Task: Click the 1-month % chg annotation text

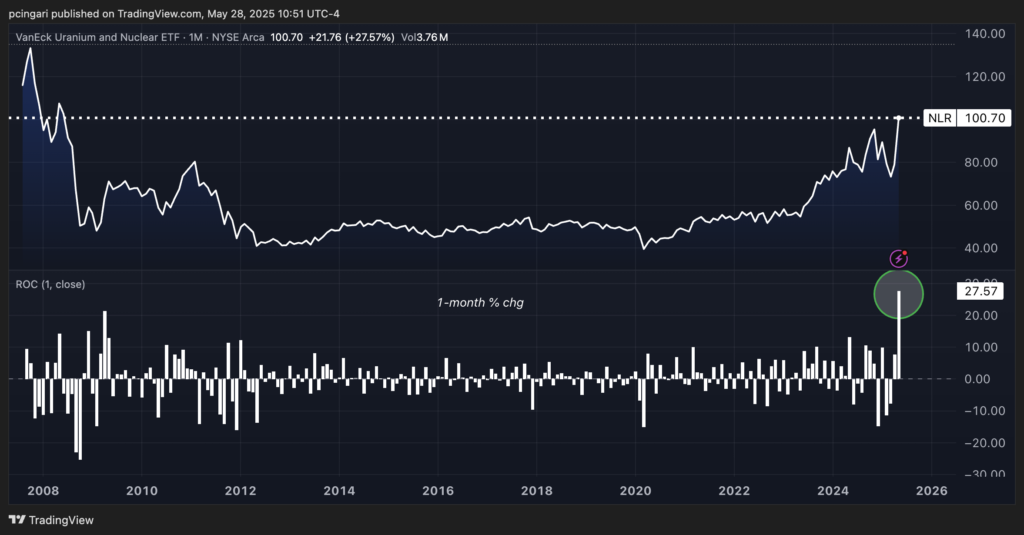Action: click(480, 302)
